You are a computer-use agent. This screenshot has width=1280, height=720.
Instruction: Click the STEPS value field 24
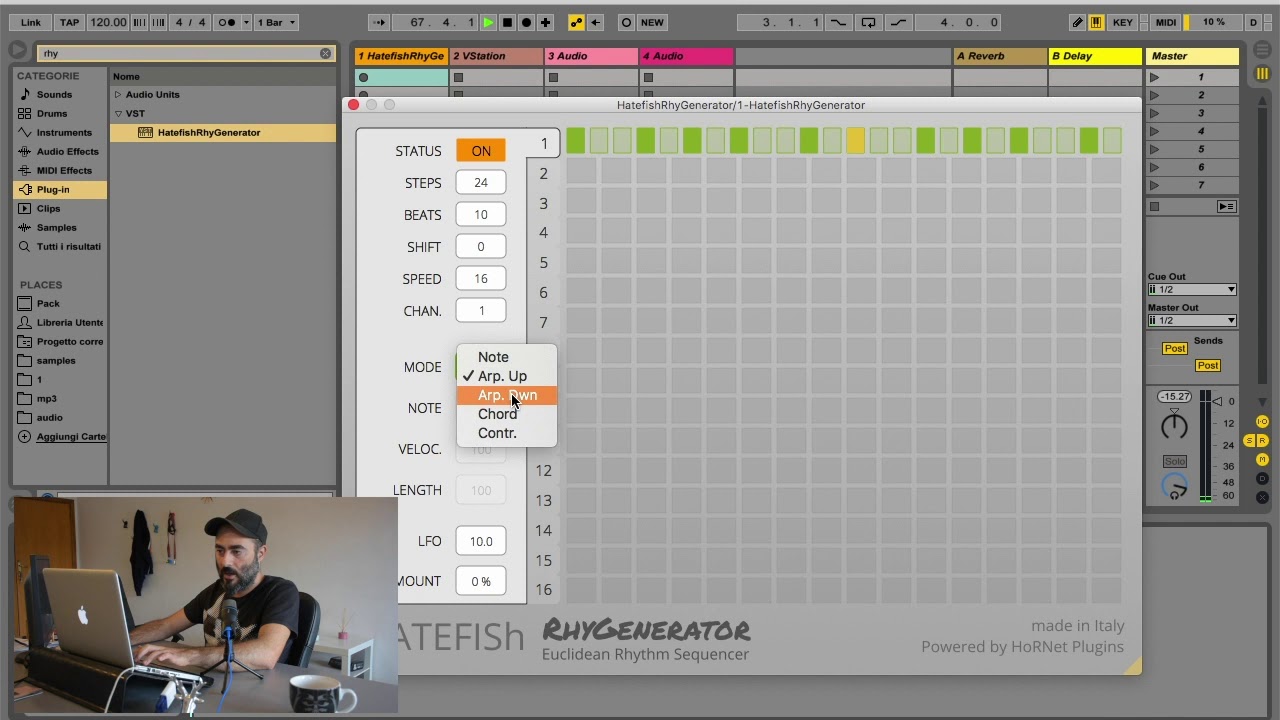click(481, 183)
